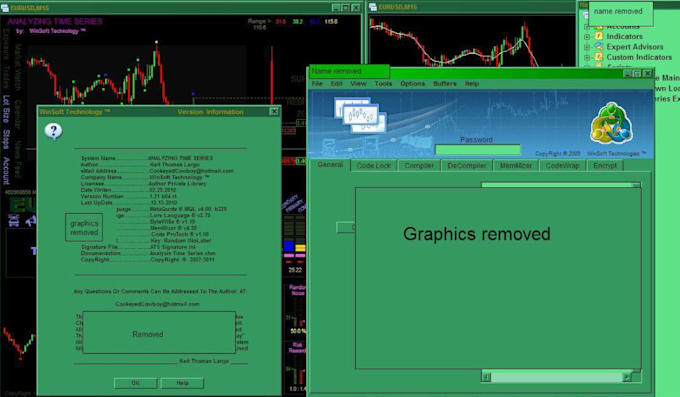Click the Ok button in Version Information
Viewport: 680px width, 397px height.
click(135, 383)
